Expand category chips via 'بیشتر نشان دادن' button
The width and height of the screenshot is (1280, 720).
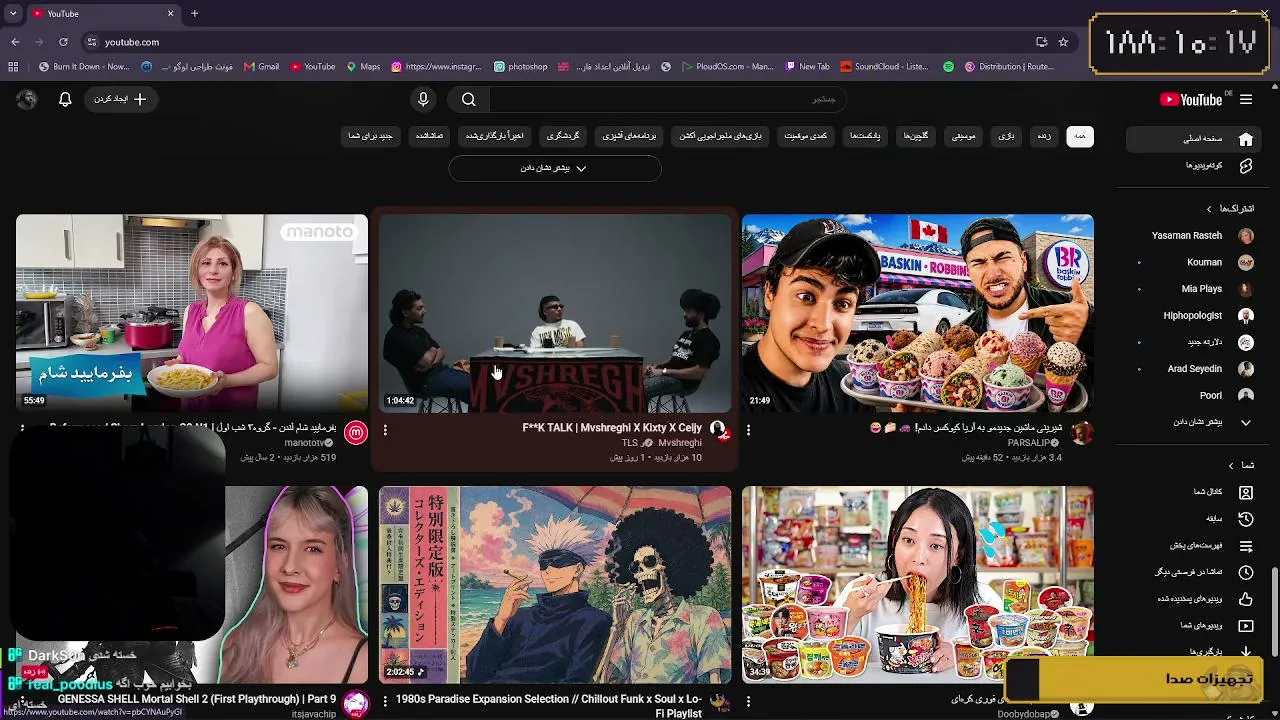(555, 168)
